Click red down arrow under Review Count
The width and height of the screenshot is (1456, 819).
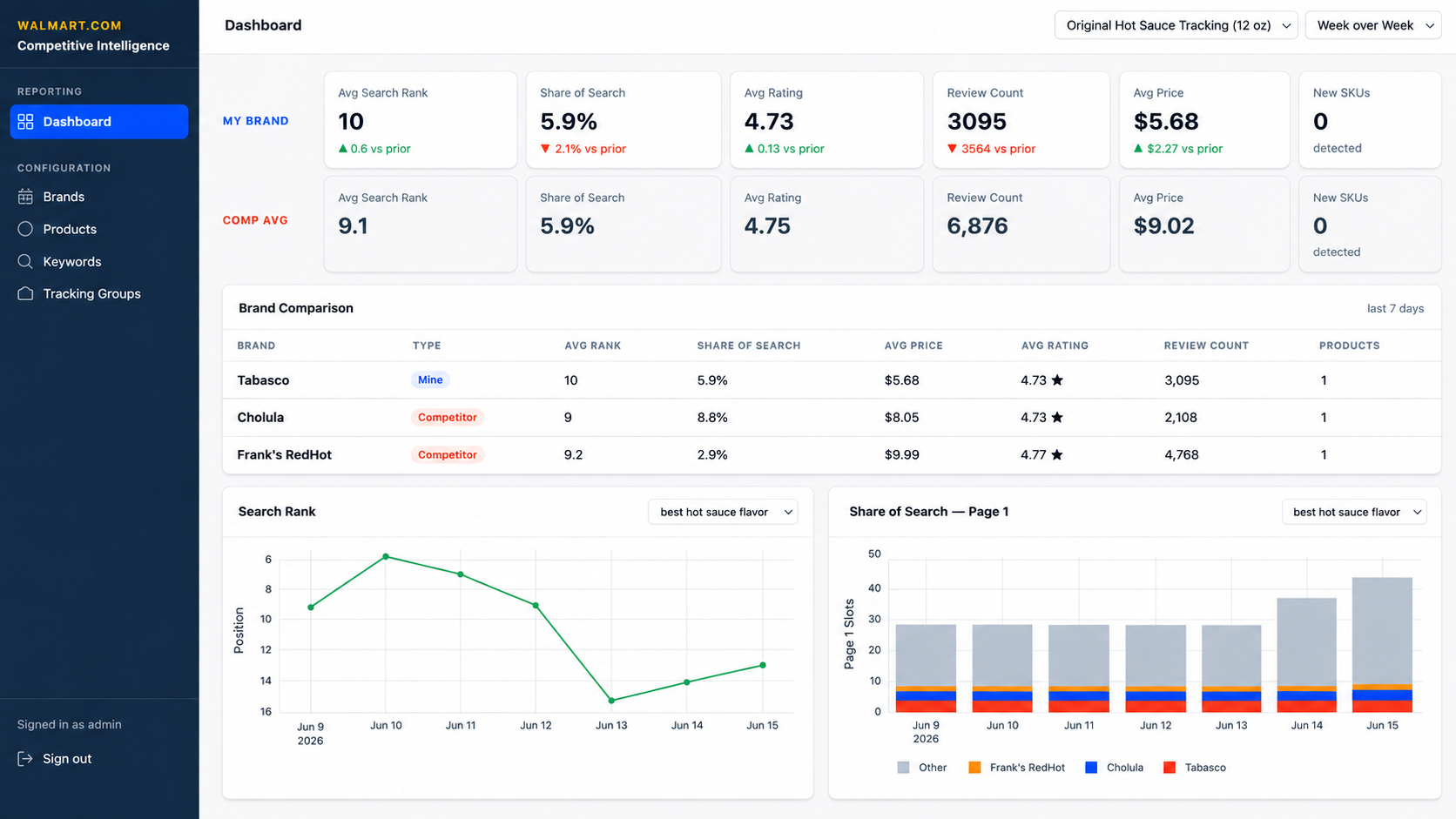952,149
